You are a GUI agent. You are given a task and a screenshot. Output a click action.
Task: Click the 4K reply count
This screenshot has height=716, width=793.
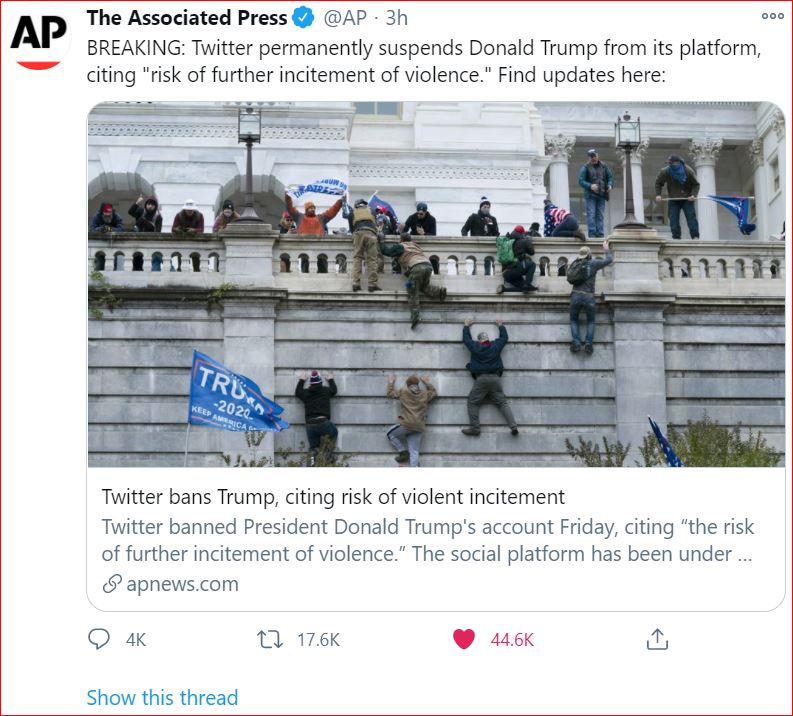[136, 640]
